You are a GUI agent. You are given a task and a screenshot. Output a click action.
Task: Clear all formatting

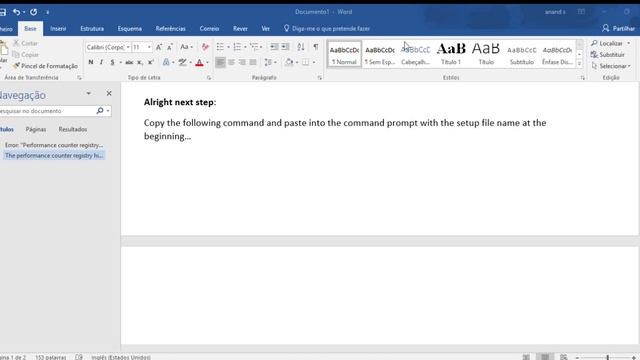[x=205, y=47]
